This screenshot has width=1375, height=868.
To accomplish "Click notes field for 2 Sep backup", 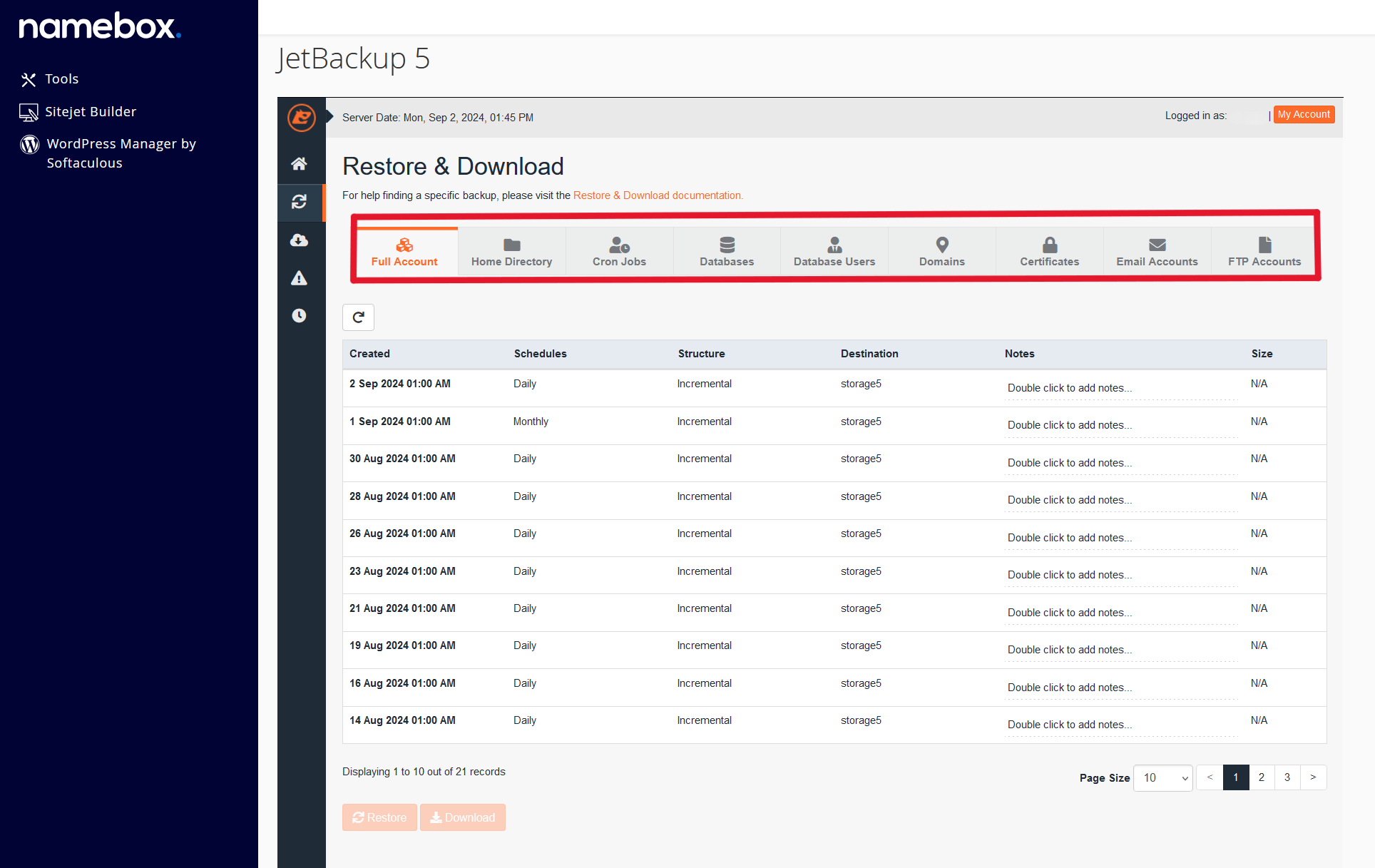I will click(1121, 388).
